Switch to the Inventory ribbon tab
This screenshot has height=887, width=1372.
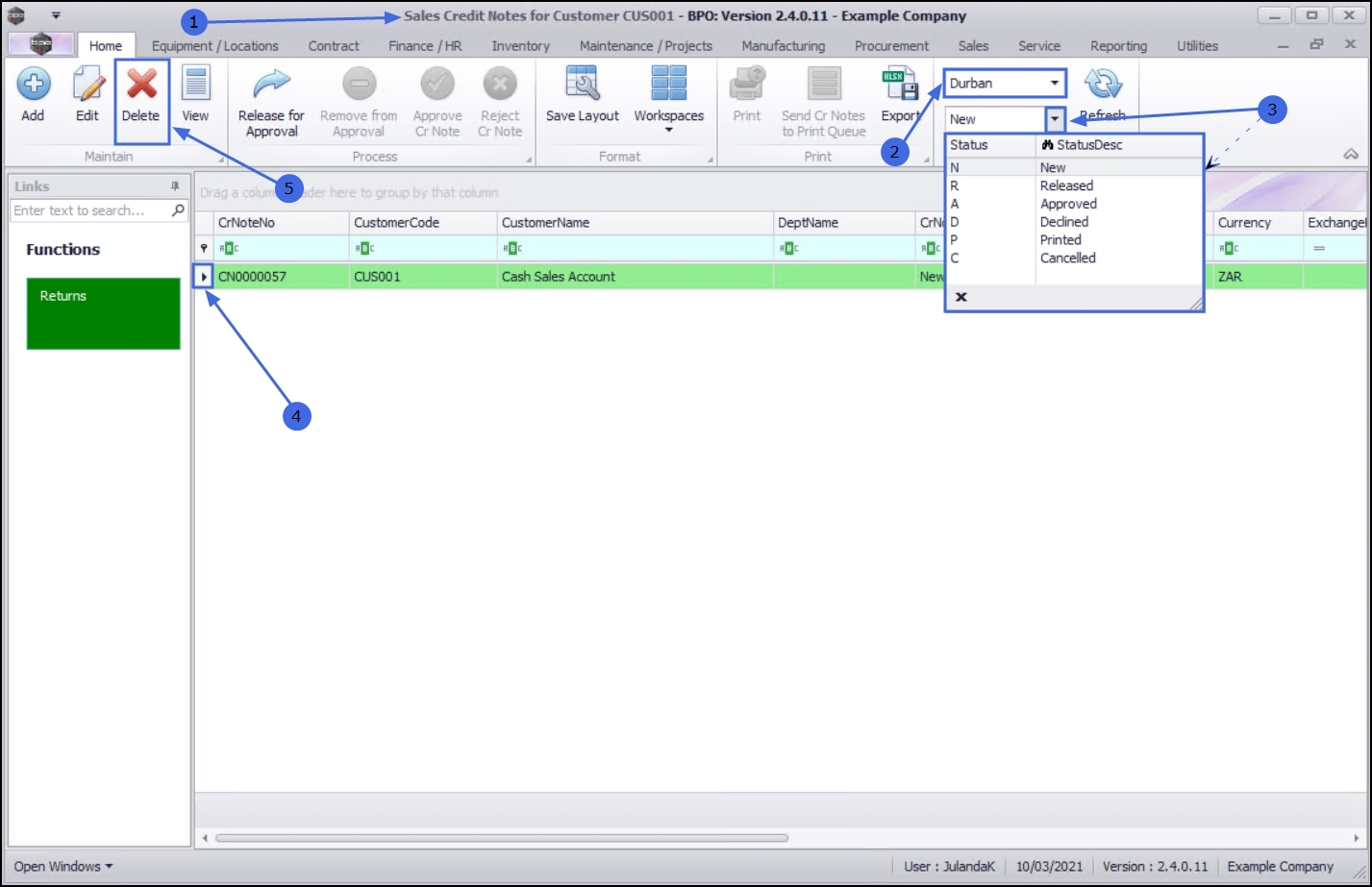[x=521, y=46]
